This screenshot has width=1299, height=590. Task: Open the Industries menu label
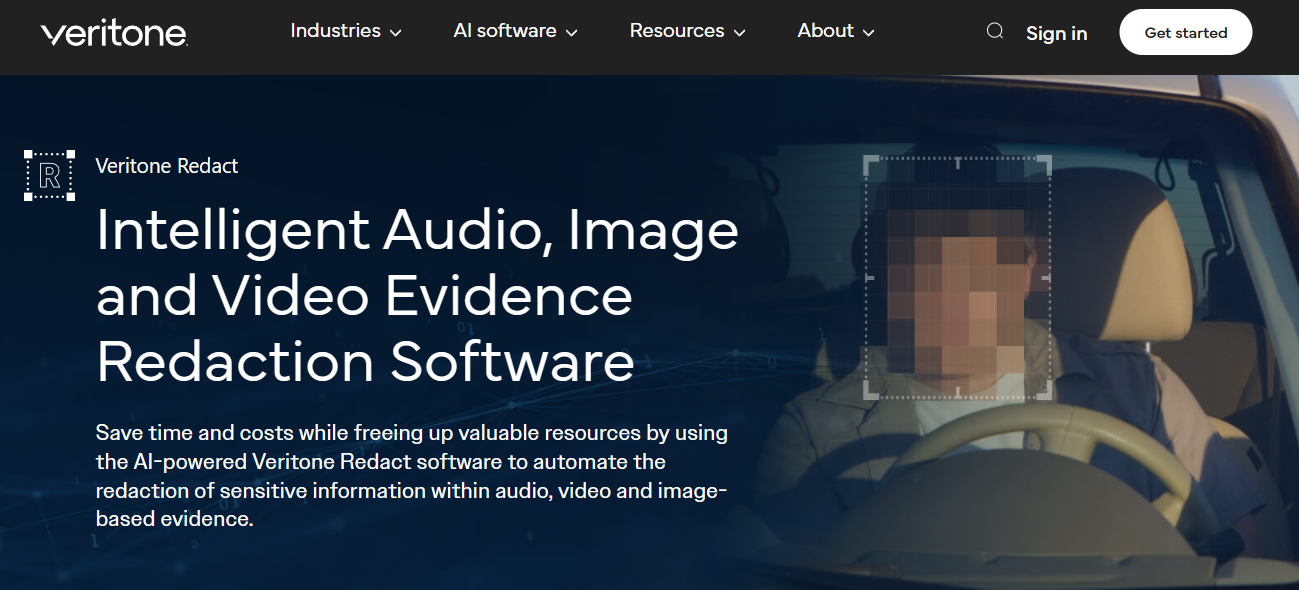pos(335,31)
